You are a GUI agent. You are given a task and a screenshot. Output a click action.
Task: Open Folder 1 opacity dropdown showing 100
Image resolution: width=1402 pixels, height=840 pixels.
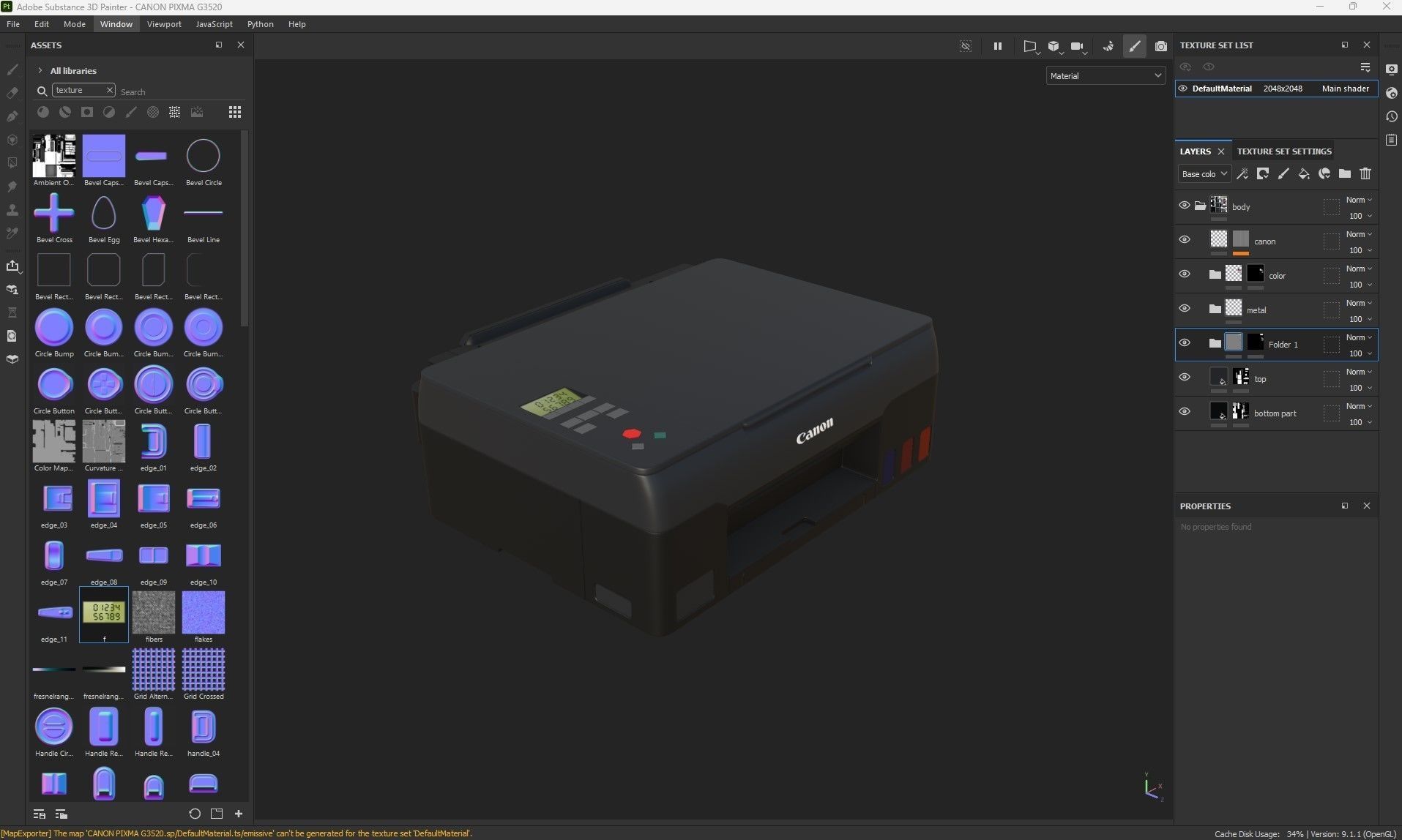[1360, 353]
